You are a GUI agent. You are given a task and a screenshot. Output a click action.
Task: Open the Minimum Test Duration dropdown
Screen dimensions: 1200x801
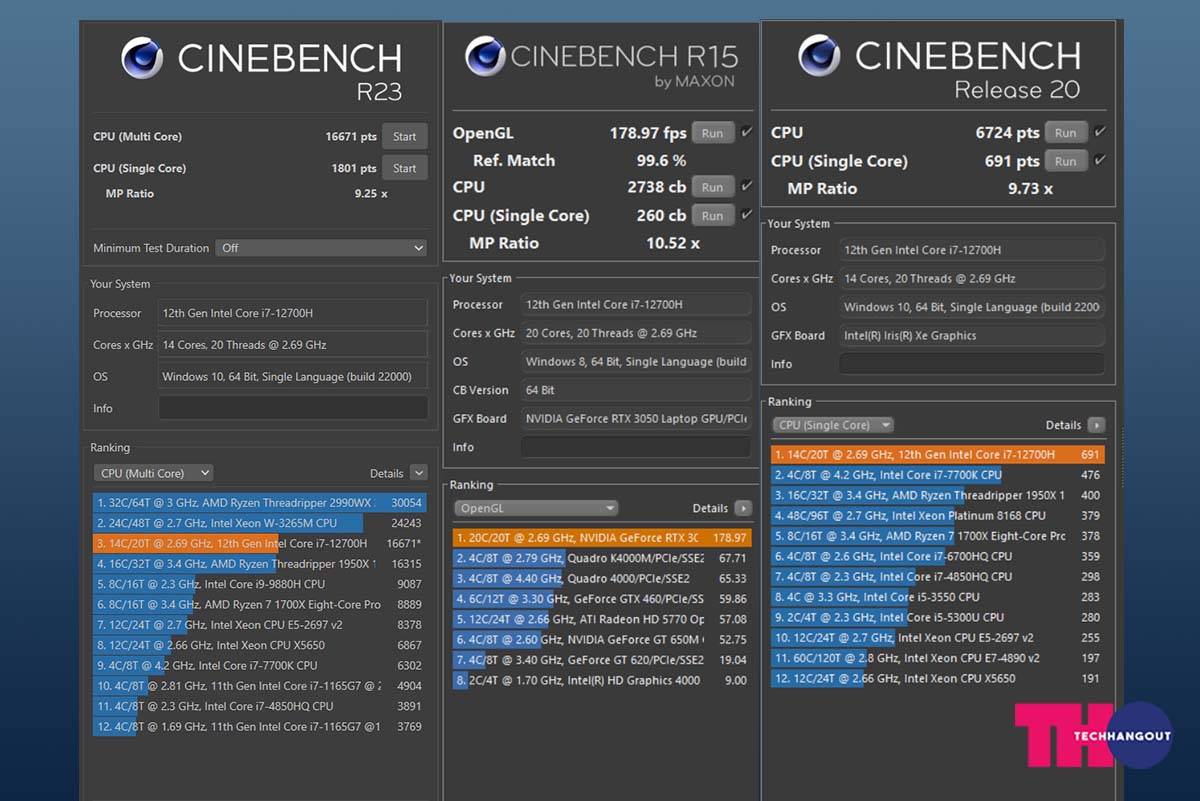(x=322, y=248)
